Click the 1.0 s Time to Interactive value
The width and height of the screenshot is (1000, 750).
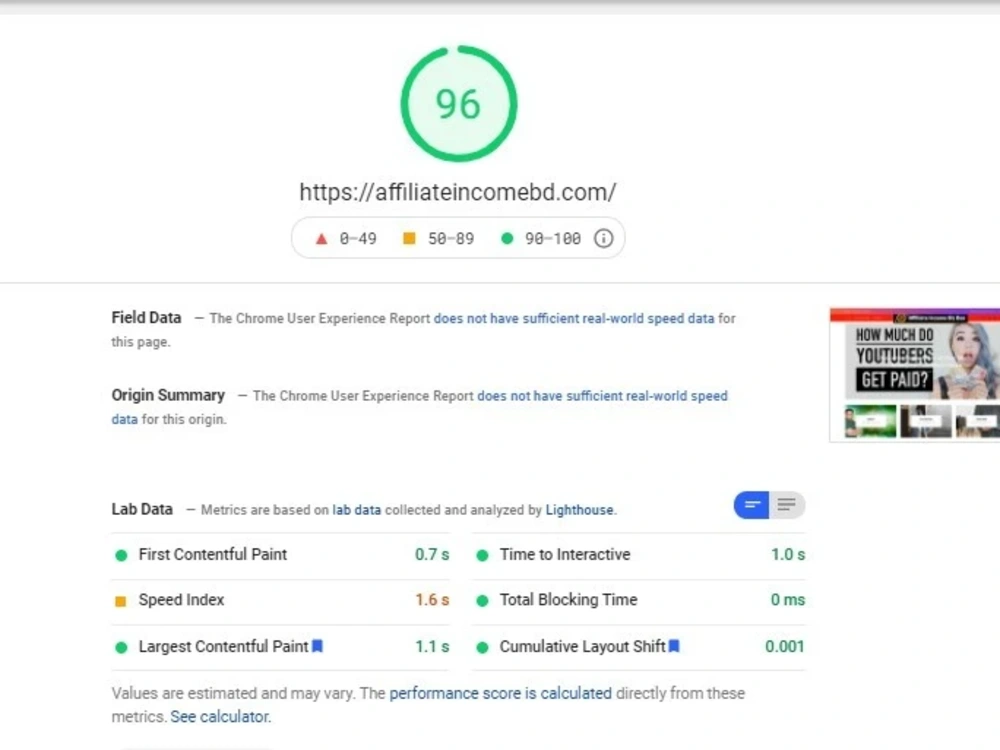[x=788, y=554]
